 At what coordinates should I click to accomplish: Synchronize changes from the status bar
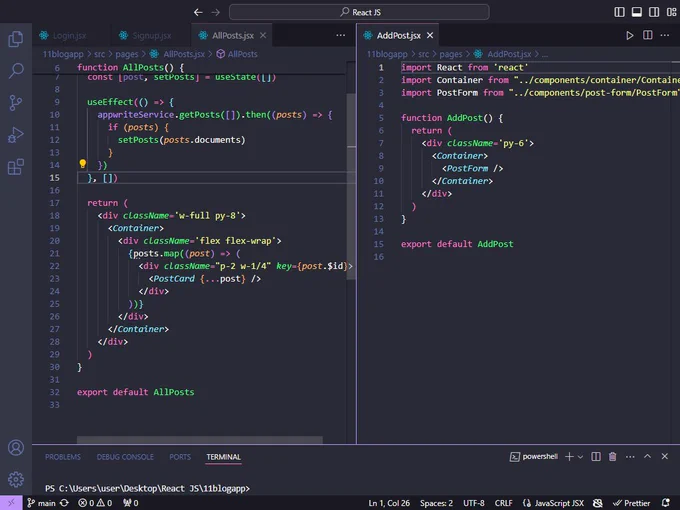pyautogui.click(x=64, y=503)
